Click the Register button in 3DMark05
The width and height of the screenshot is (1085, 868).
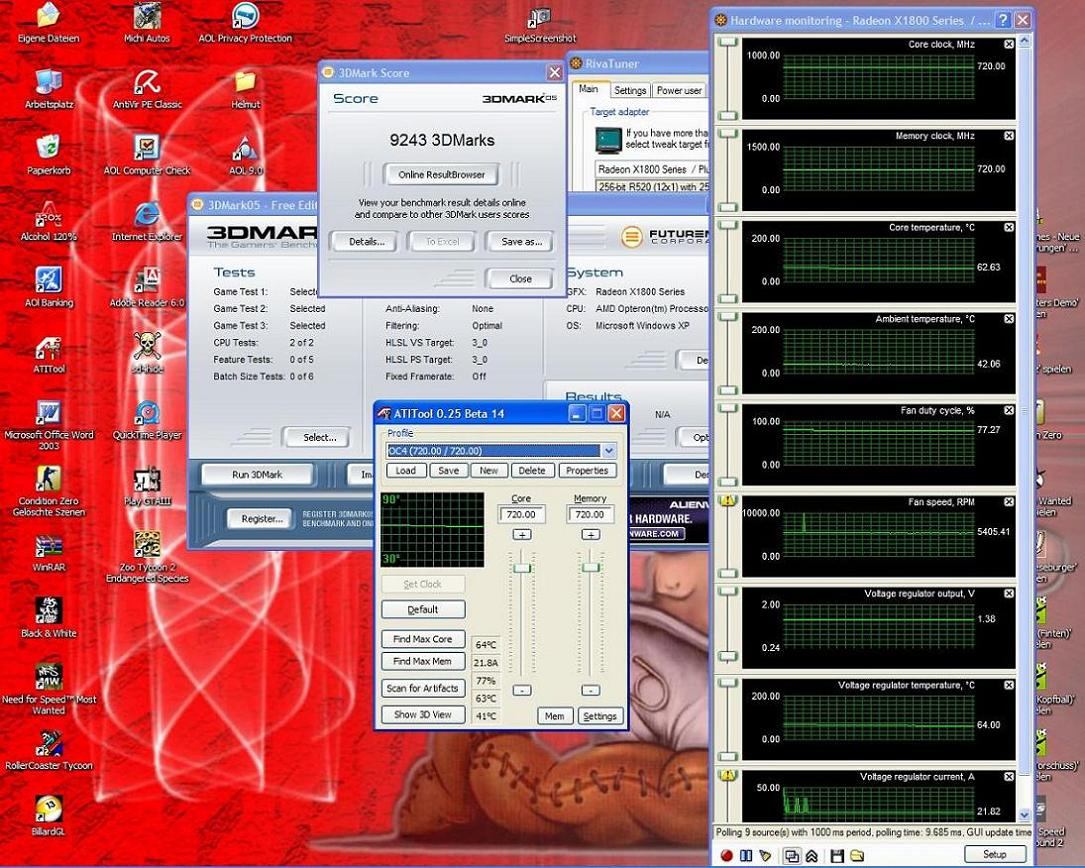(x=262, y=518)
